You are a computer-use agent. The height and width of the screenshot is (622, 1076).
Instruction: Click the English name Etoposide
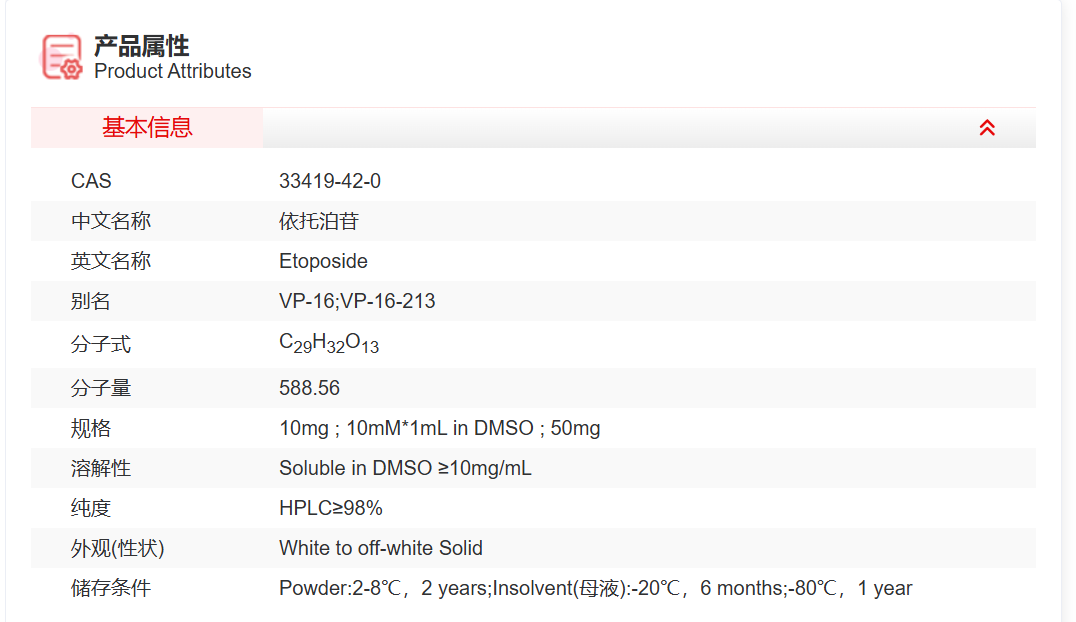point(323,261)
